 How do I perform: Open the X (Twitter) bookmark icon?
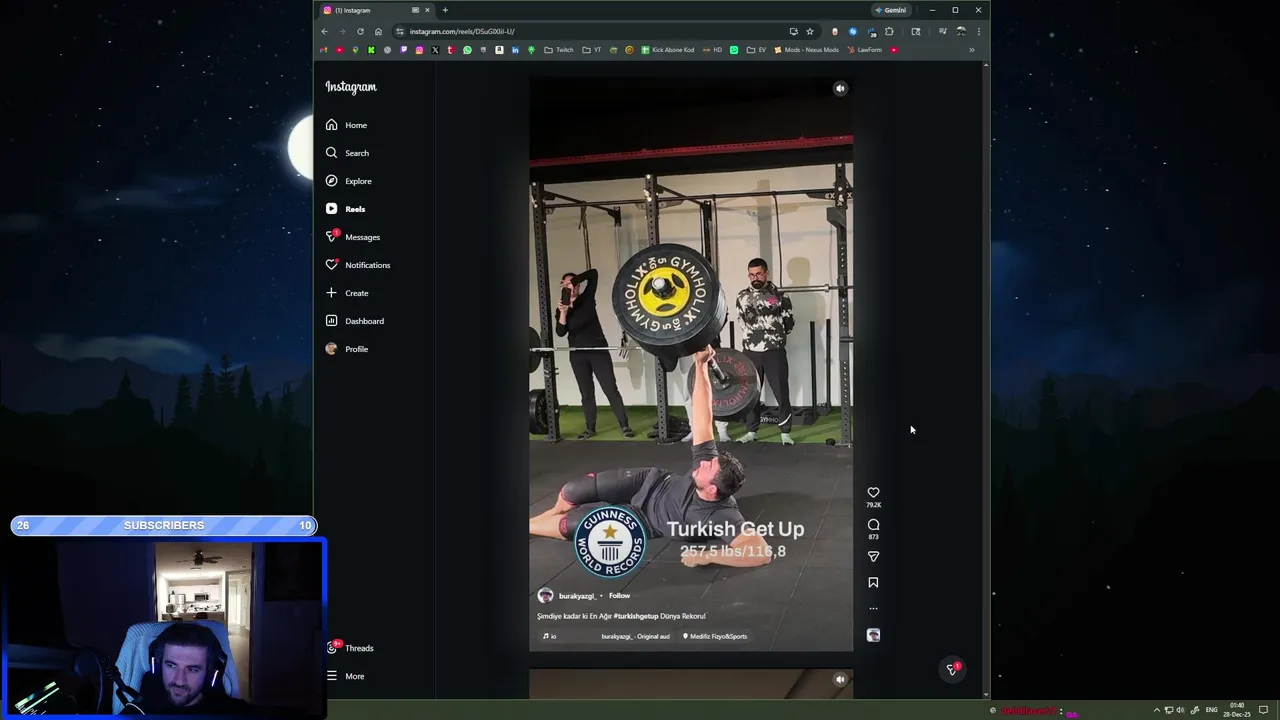[435, 50]
